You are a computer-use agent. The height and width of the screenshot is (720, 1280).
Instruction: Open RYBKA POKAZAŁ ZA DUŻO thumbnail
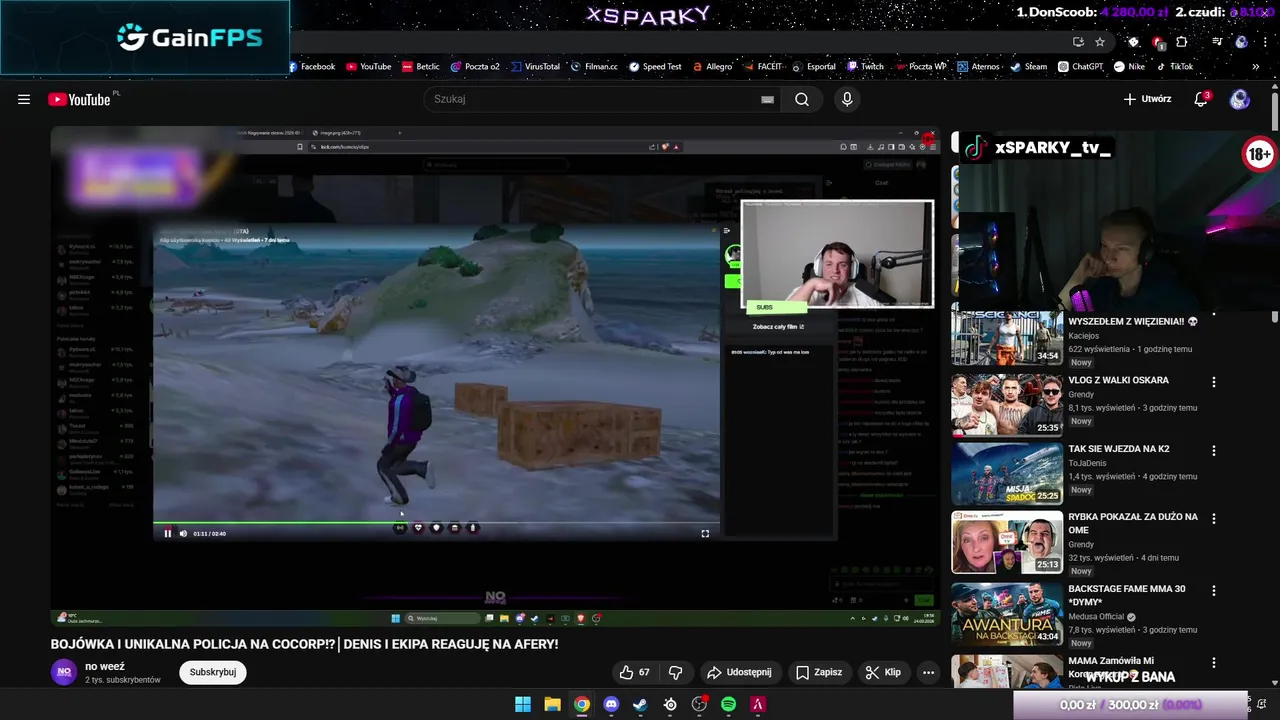(1007, 542)
